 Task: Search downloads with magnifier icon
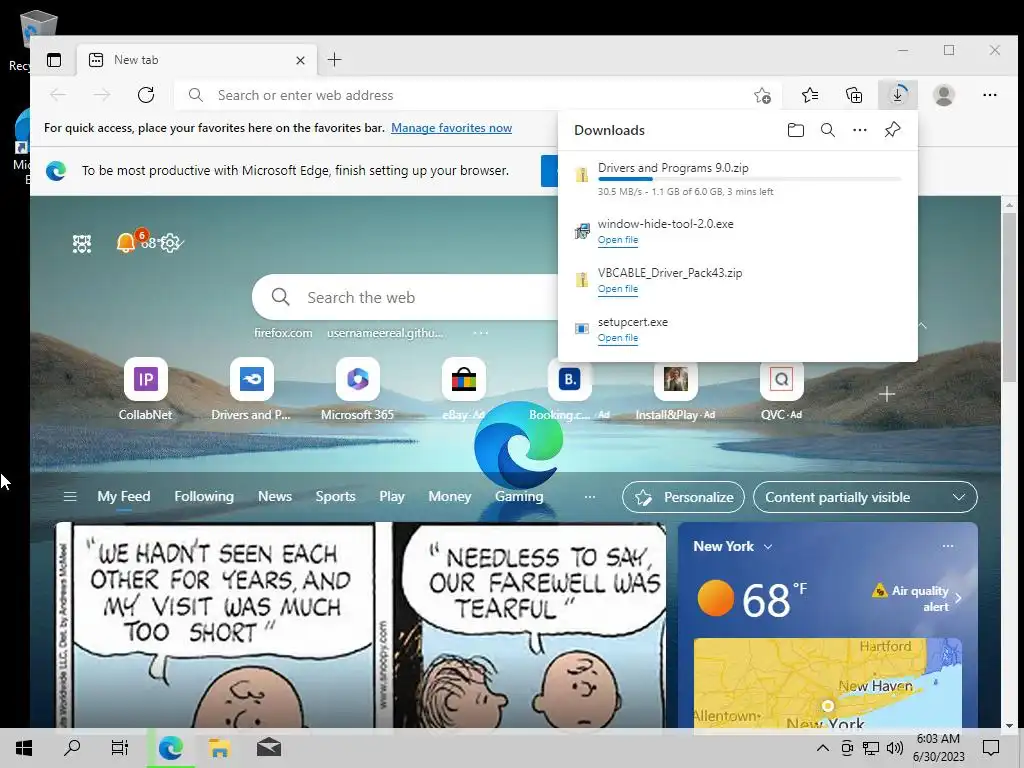827,130
